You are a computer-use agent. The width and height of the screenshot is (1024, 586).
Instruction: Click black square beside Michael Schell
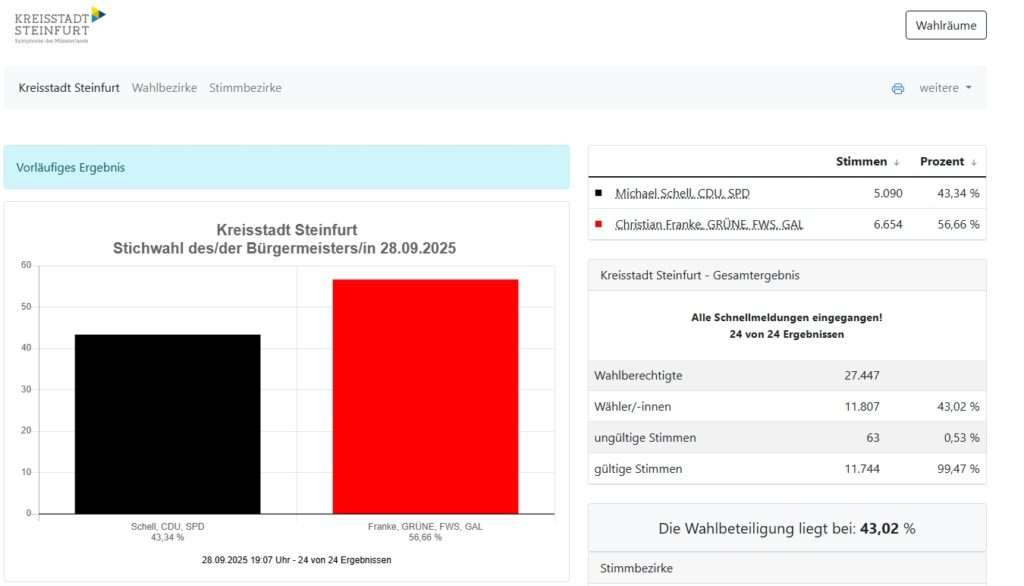tap(598, 192)
